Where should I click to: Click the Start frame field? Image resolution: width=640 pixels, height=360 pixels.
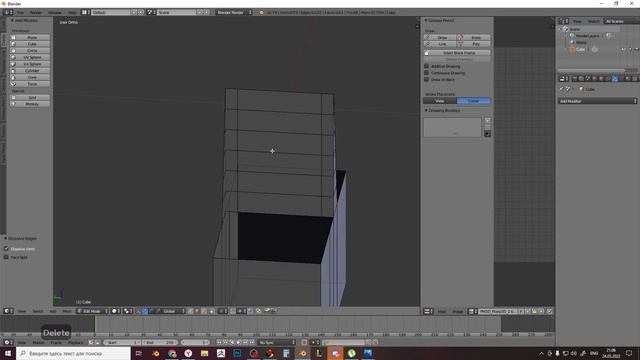[x=122, y=342]
